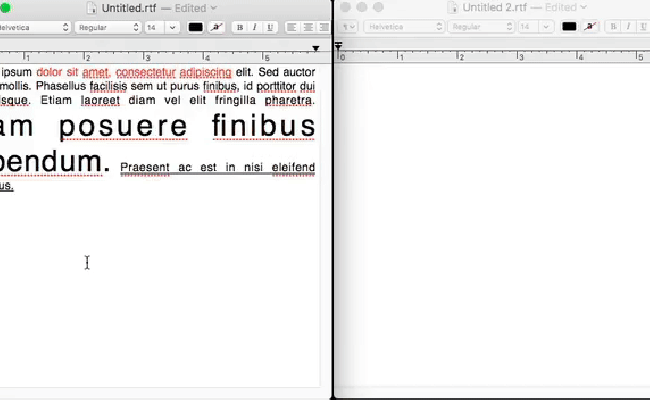
Task: Click the word "laoreet" in the document
Action: [x=100, y=100]
